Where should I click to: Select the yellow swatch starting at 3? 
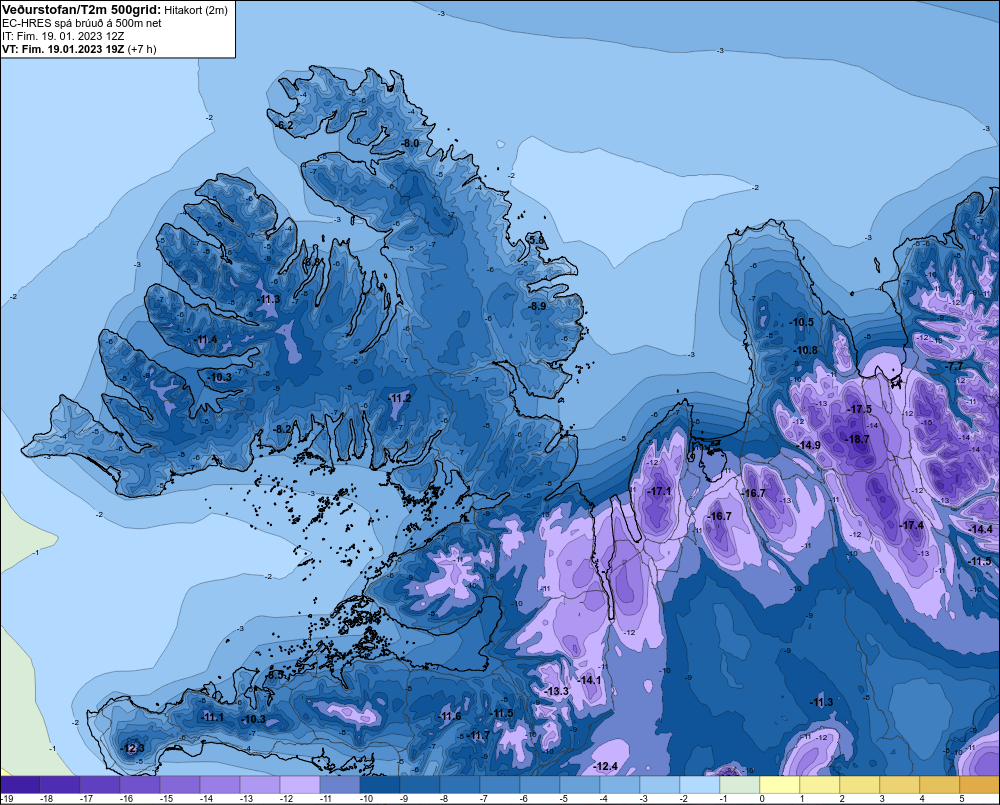pos(899,785)
